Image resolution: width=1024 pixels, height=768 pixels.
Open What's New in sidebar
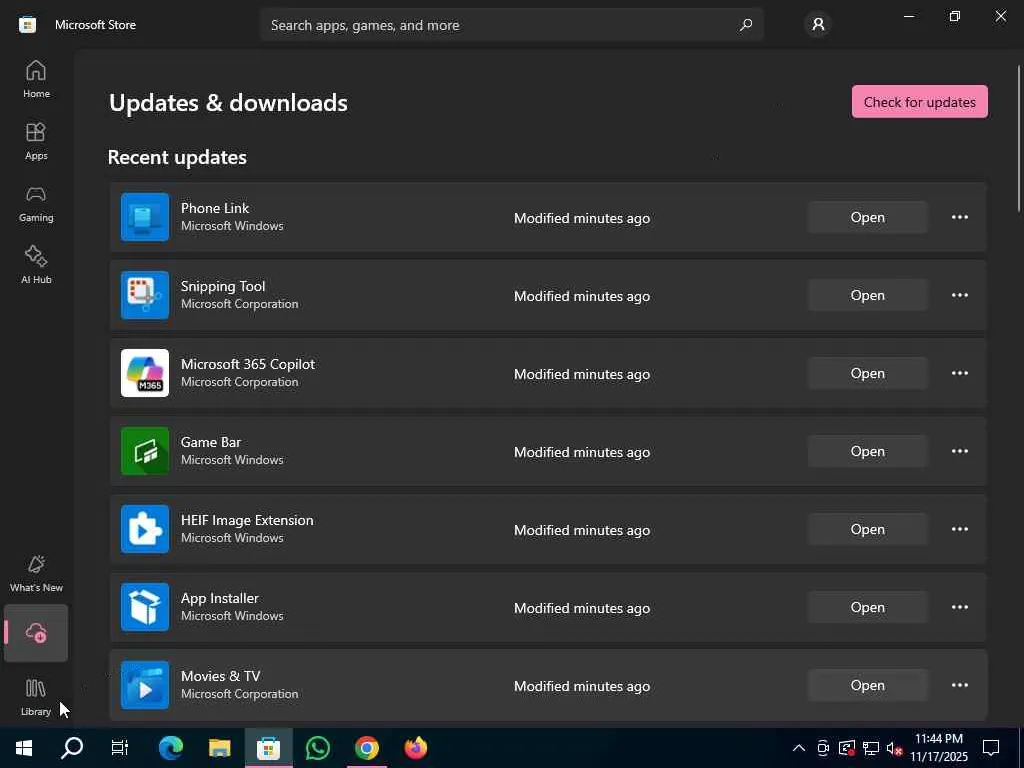(36, 573)
